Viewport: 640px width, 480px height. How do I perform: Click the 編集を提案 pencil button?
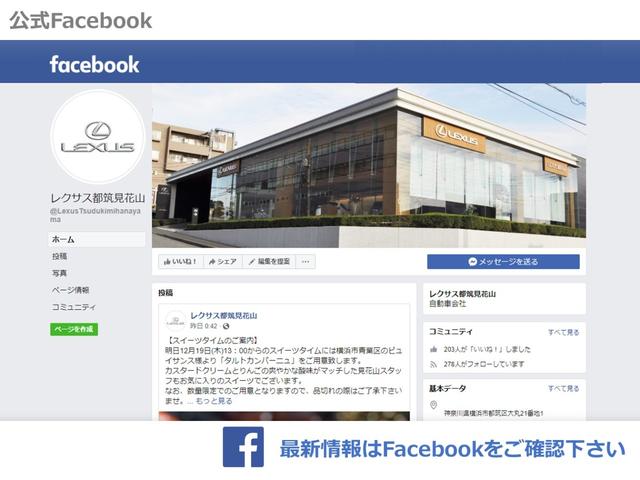pos(269,261)
